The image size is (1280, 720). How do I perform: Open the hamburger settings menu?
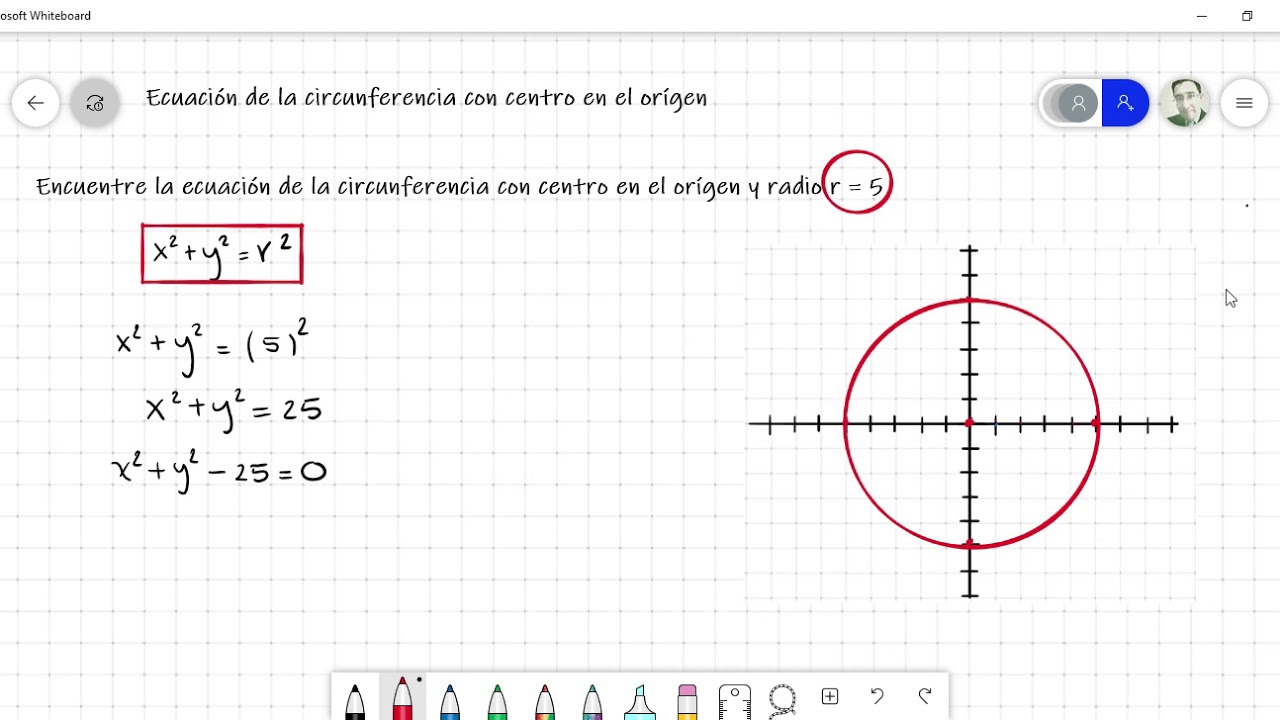1245,103
